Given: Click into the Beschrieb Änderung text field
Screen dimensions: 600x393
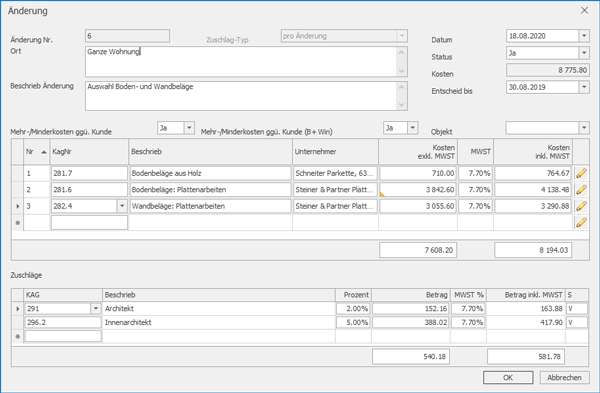Looking at the screenshot, I should (x=246, y=96).
